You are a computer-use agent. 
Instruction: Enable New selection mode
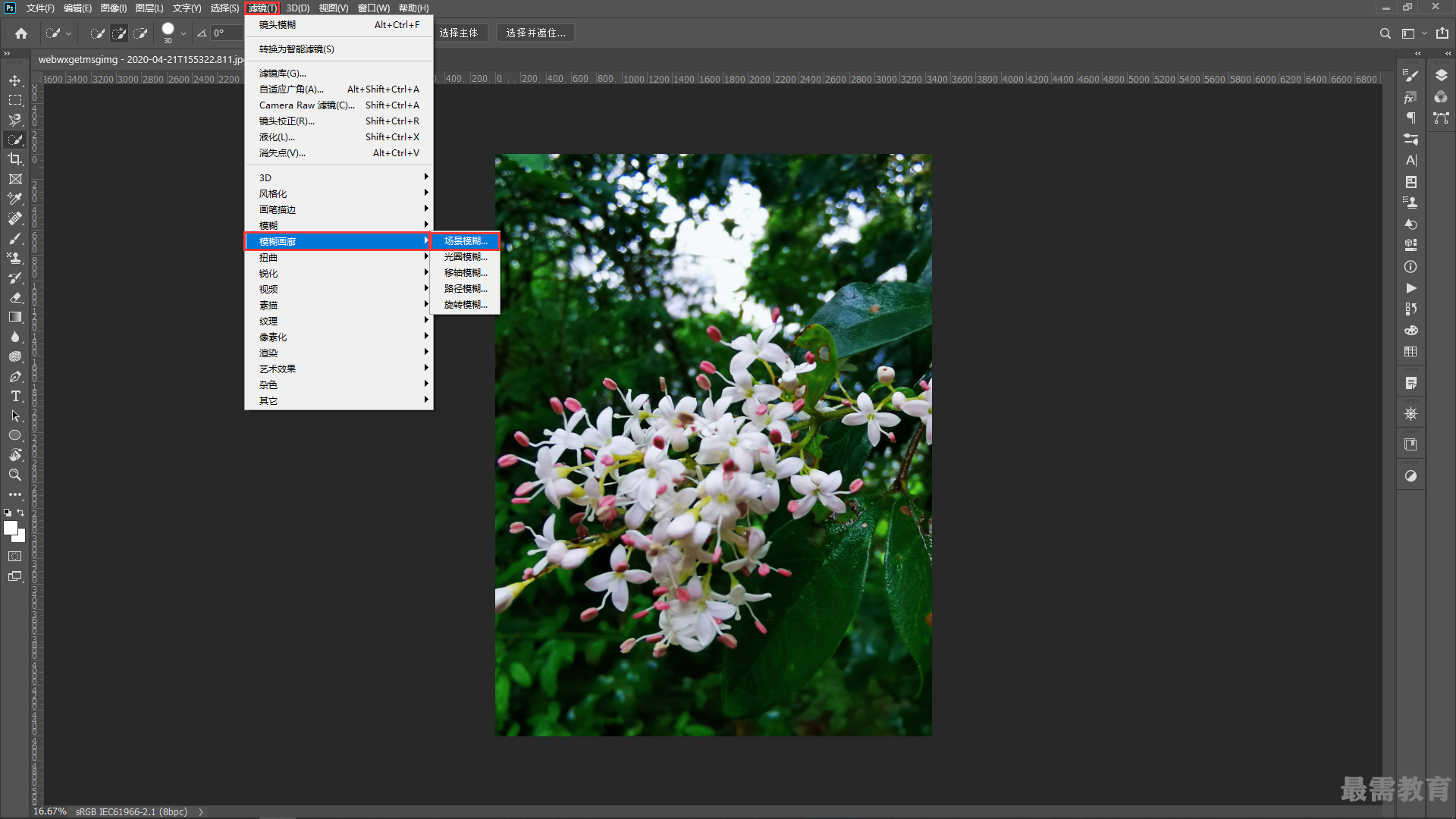(97, 33)
